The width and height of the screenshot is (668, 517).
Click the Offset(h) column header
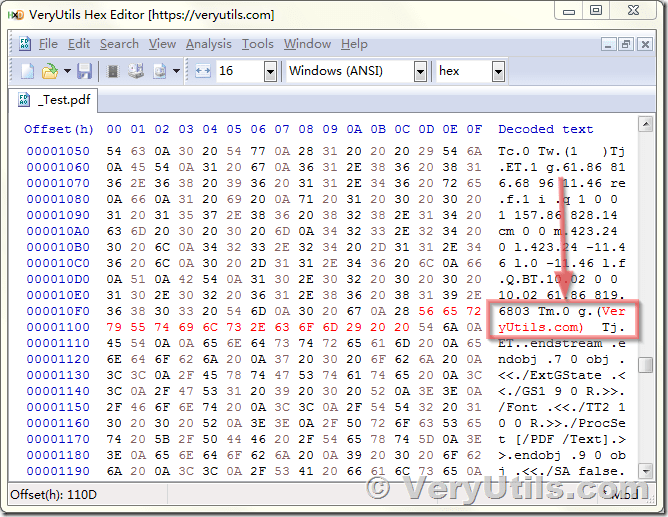coord(59,129)
